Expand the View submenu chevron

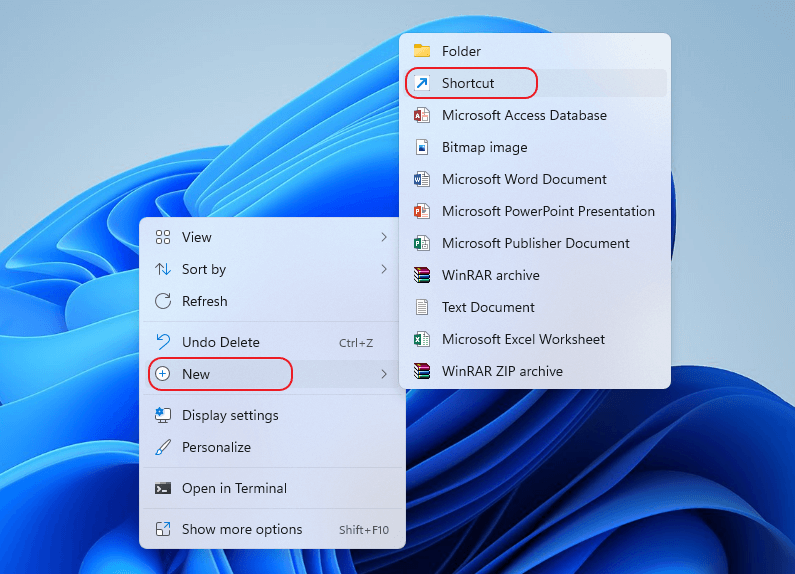pos(384,237)
